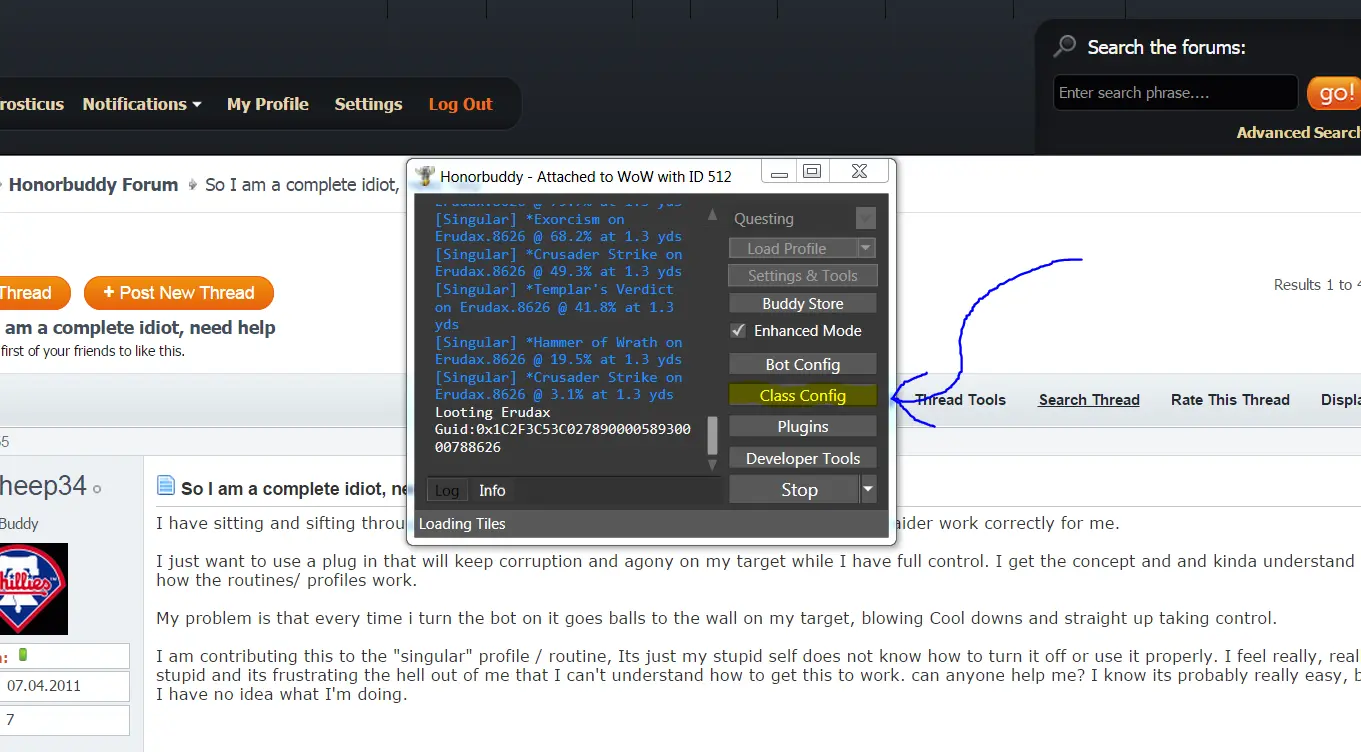This screenshot has width=1361, height=752.
Task: Click the orange go! search button
Action: coord(1333,93)
